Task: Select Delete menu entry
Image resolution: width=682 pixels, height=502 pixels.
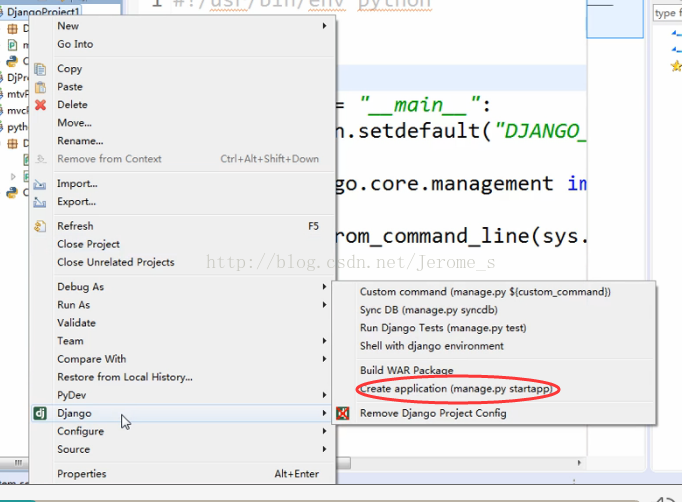Action: click(72, 105)
